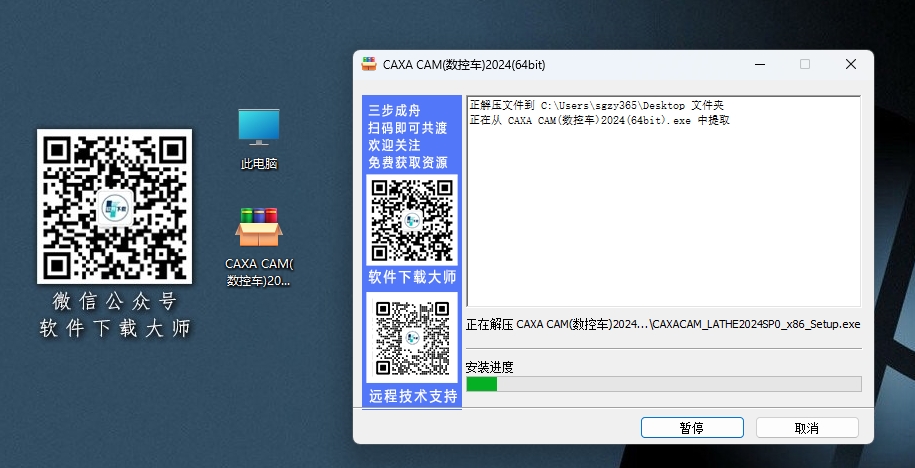Click the 微信公众号 desktop caption

click(114, 302)
